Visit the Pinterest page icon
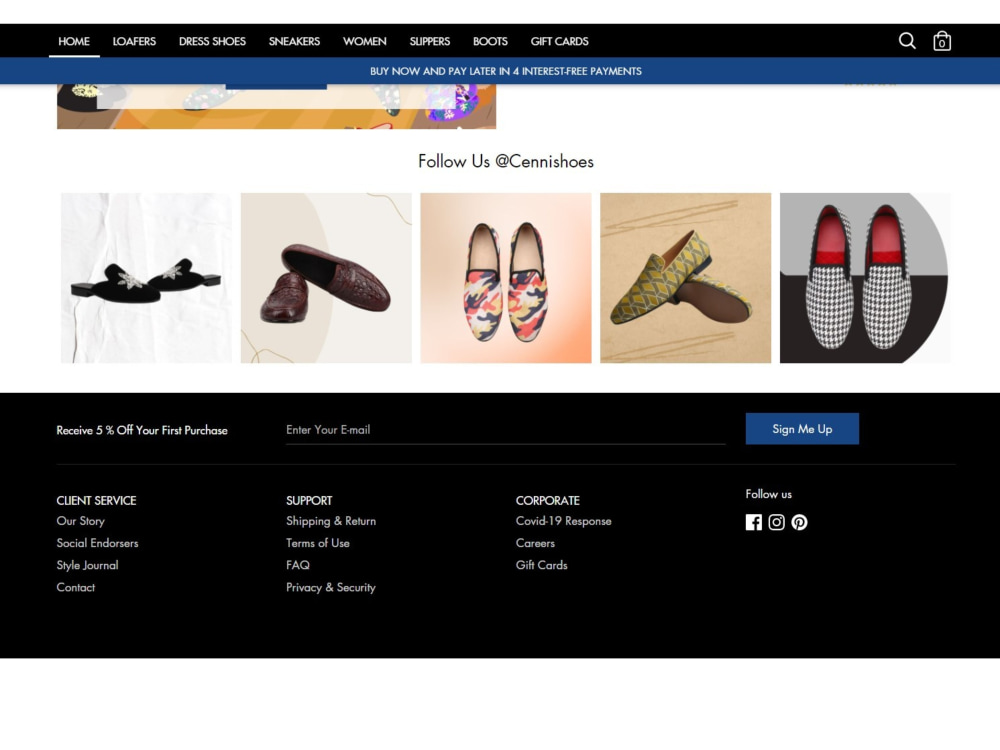 [799, 522]
